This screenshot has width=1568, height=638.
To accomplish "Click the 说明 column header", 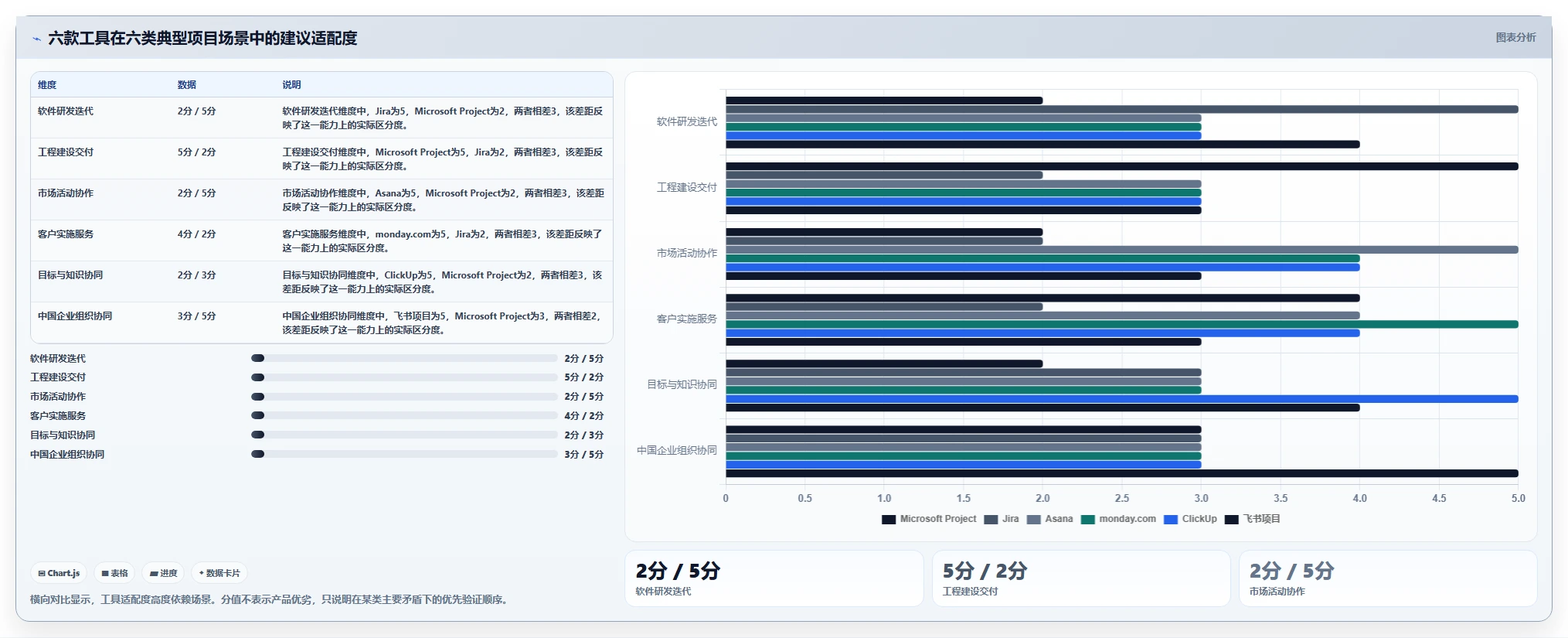I will pos(291,85).
